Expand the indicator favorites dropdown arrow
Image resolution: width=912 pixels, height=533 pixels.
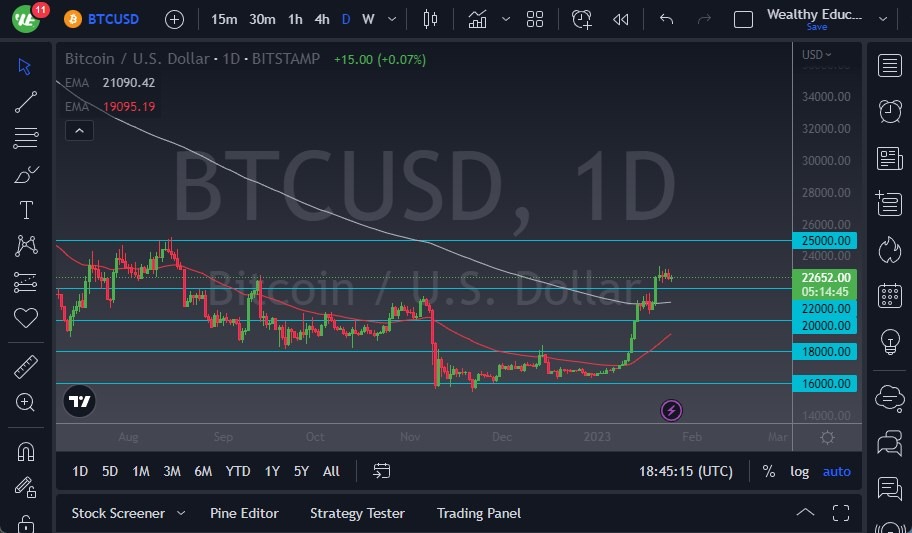click(x=506, y=19)
